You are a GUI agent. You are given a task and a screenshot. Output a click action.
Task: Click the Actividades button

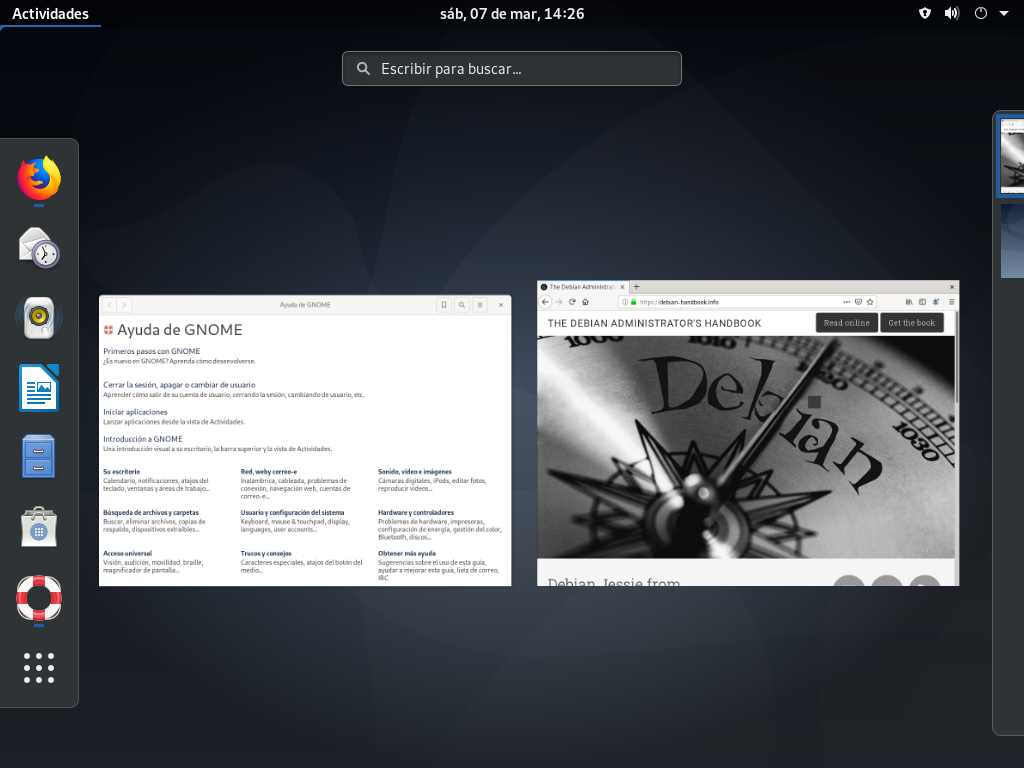pos(50,14)
